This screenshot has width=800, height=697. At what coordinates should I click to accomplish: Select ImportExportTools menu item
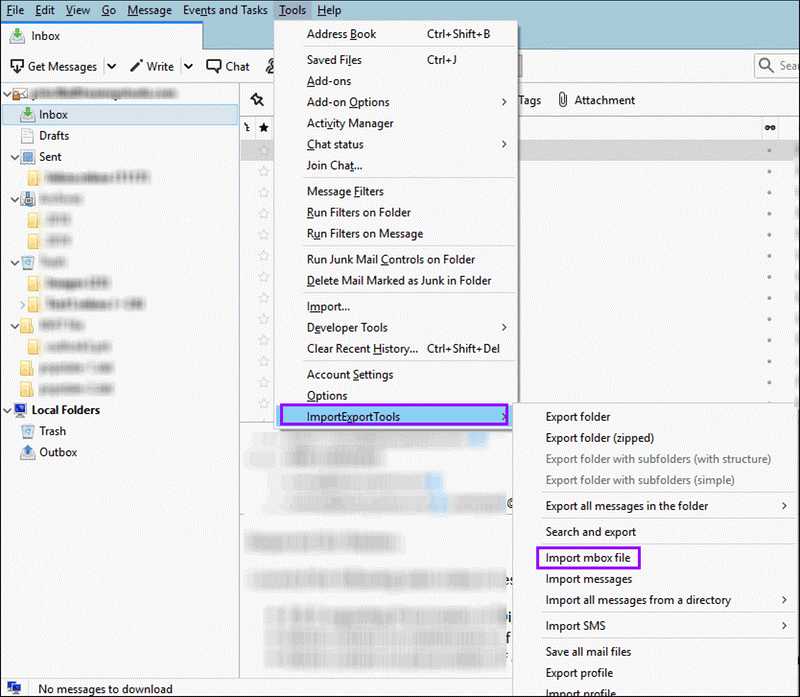pos(394,416)
